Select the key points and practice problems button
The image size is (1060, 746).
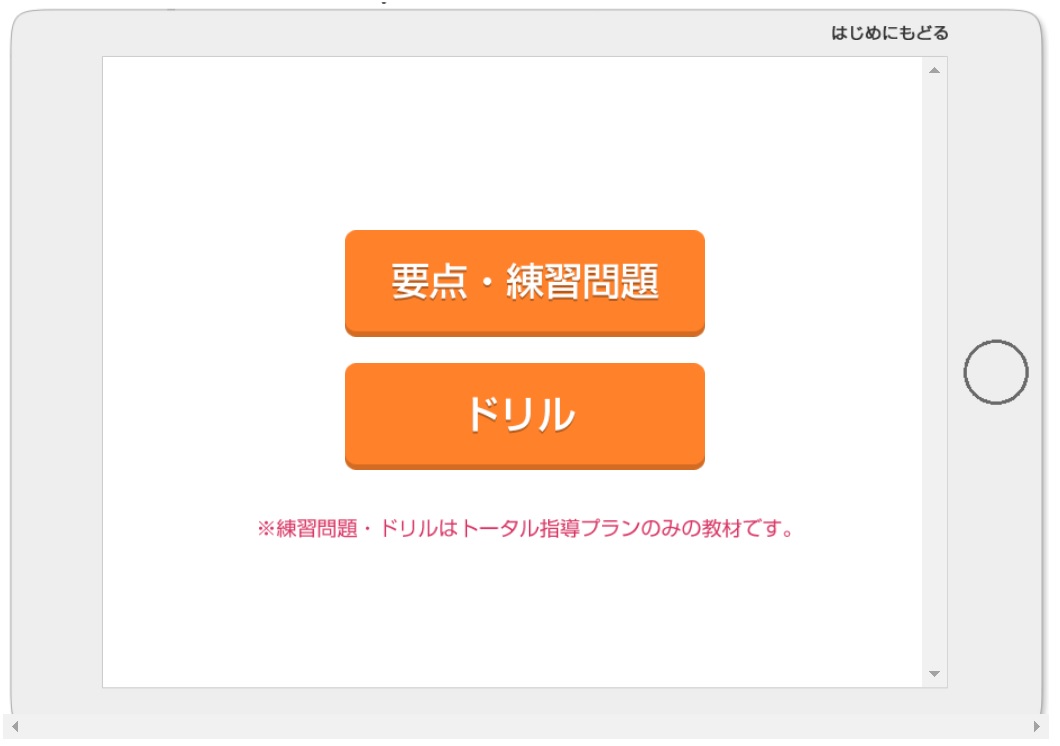coord(525,282)
